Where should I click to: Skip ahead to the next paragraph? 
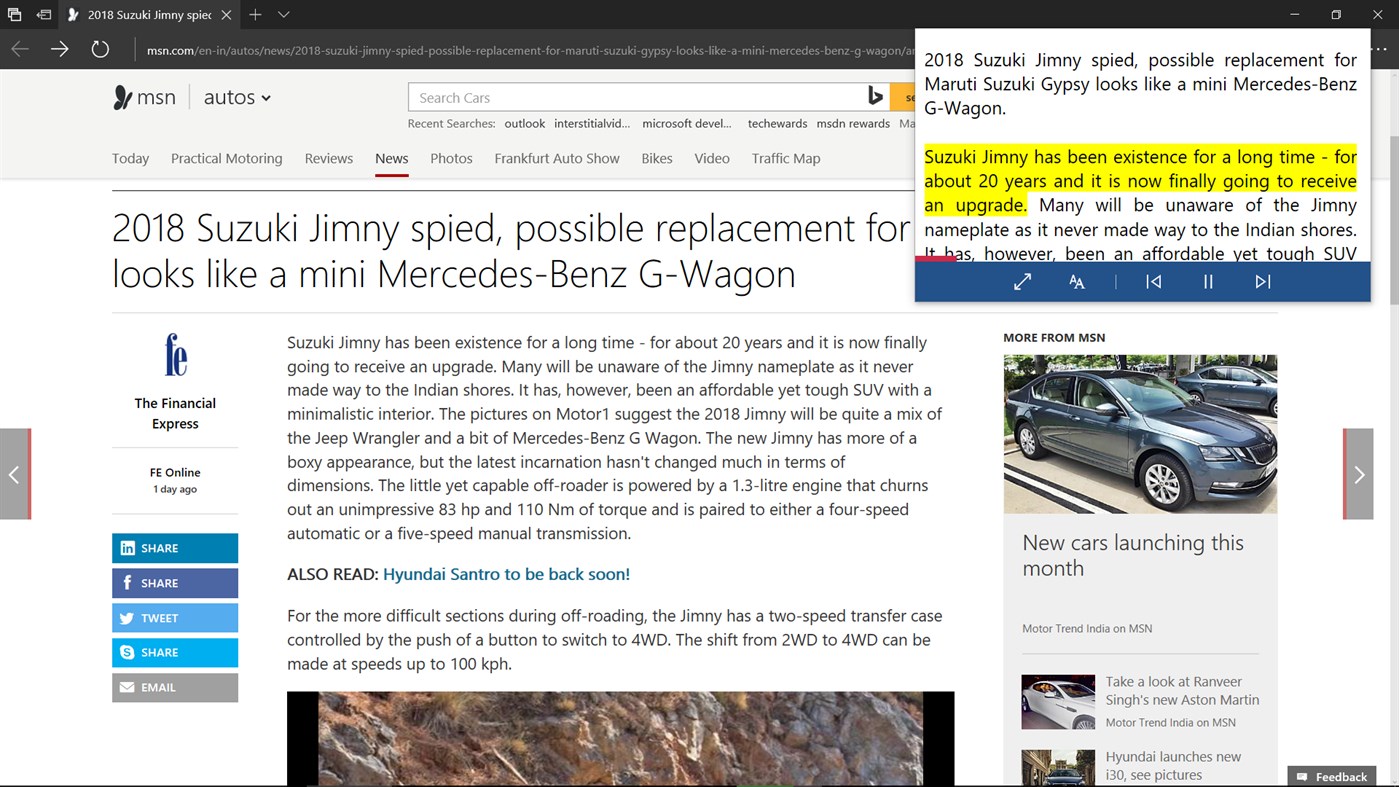coord(1263,282)
